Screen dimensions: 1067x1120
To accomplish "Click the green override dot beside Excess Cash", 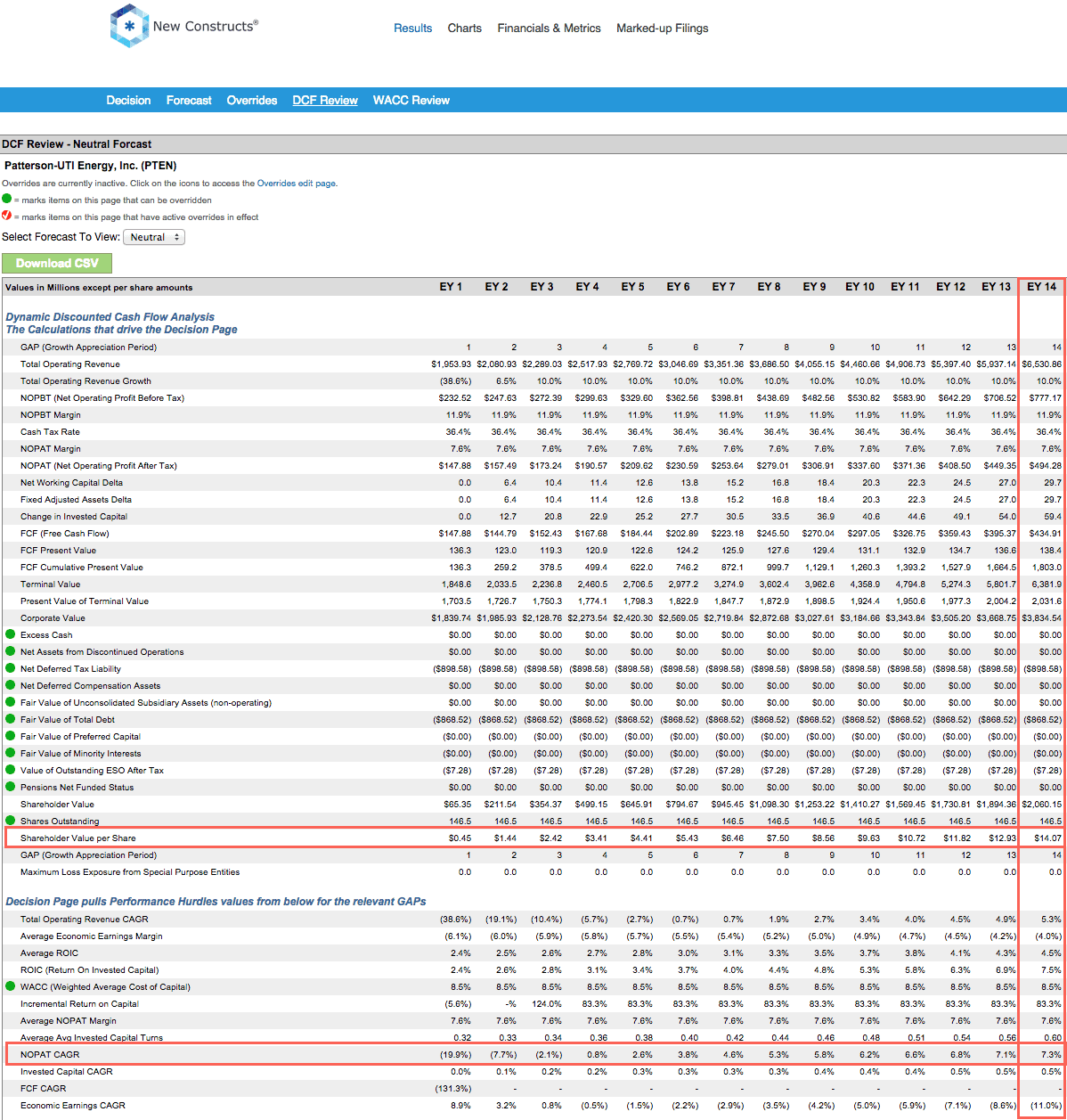I will coord(10,634).
